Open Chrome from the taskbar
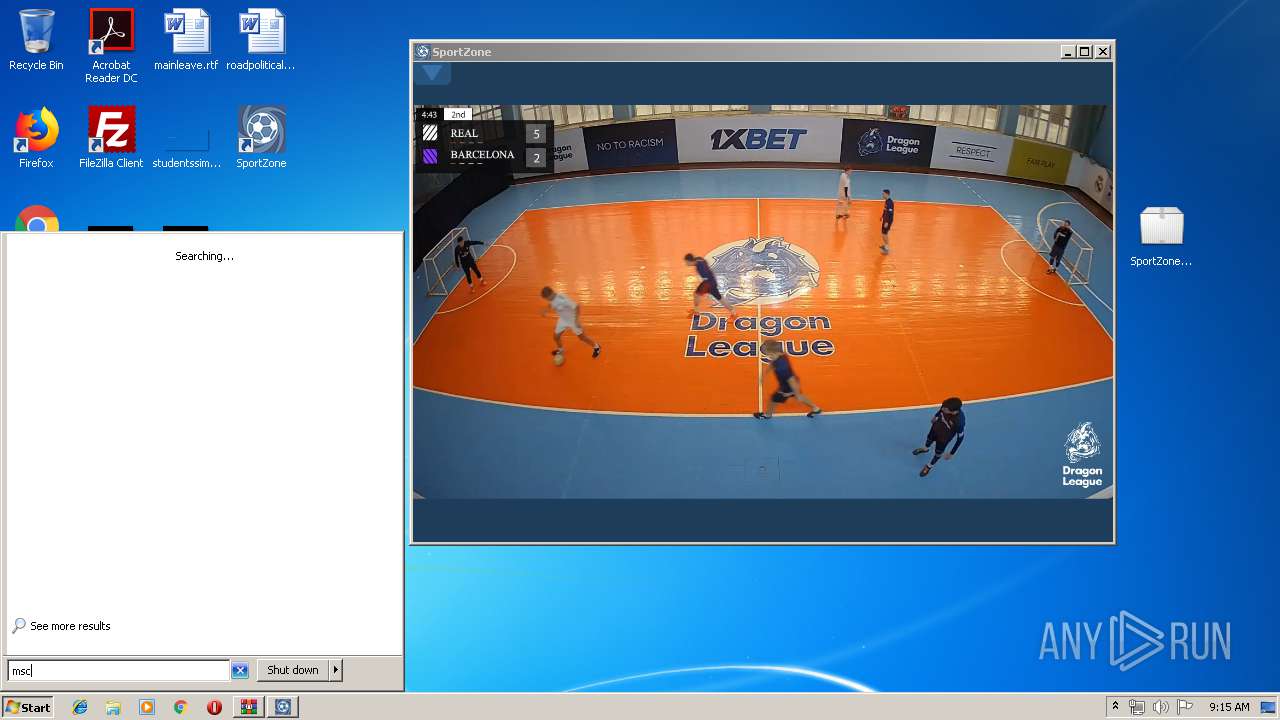 click(x=180, y=707)
